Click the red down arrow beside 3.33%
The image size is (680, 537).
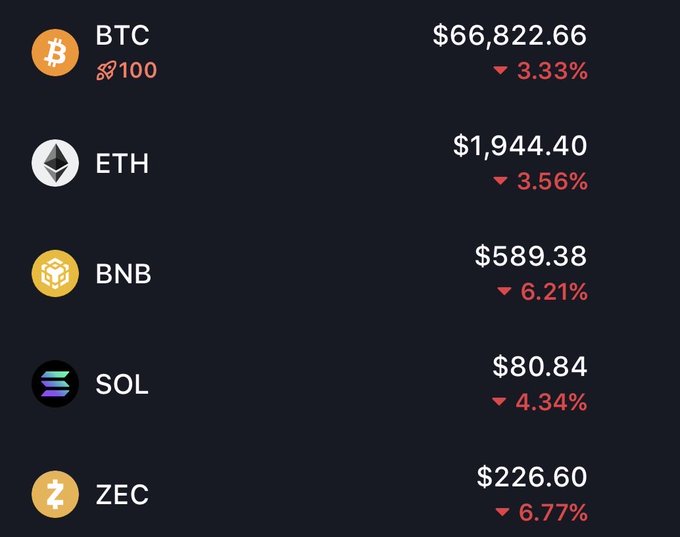tap(501, 71)
